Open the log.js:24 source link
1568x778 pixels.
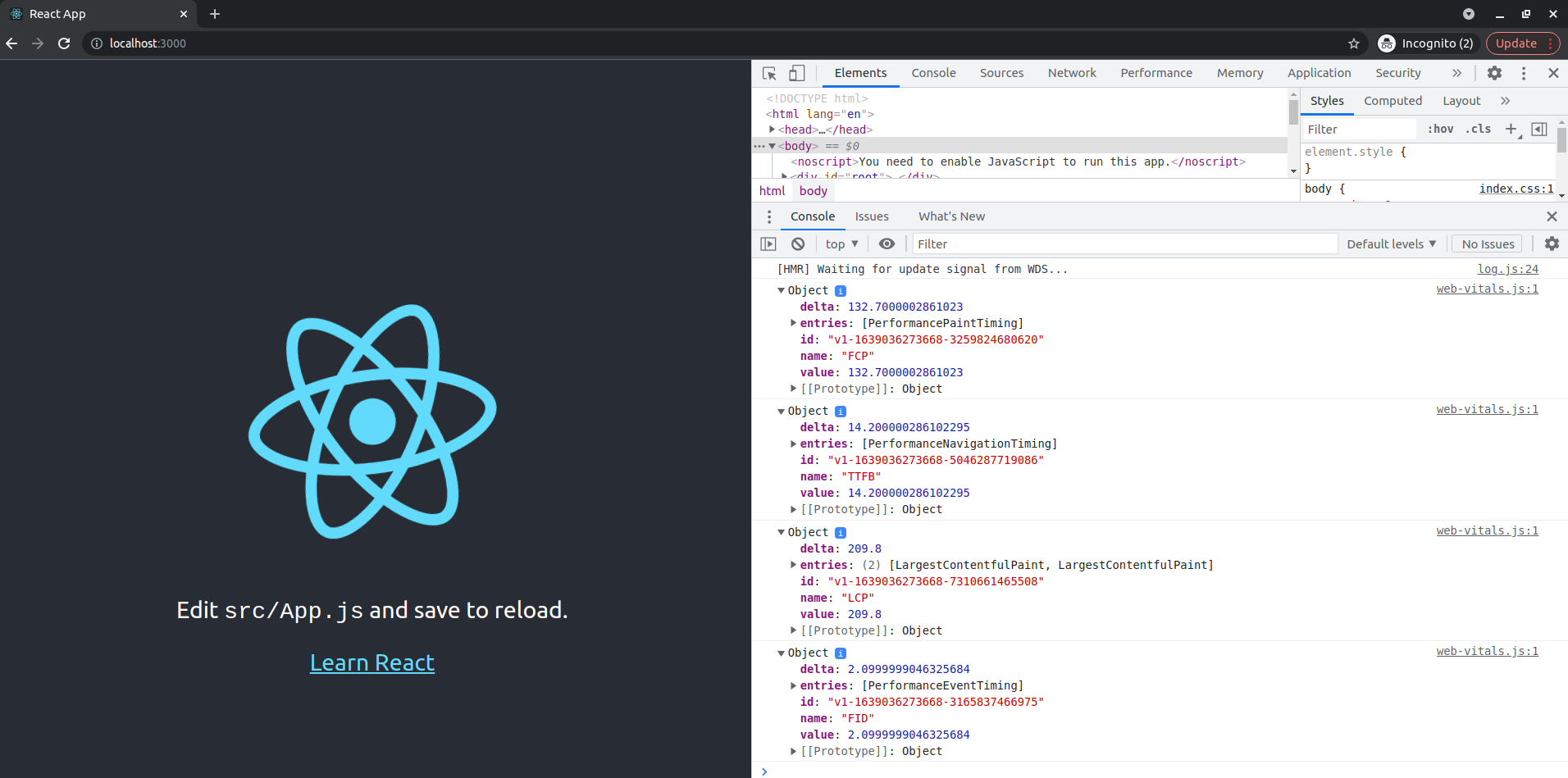coord(1507,269)
